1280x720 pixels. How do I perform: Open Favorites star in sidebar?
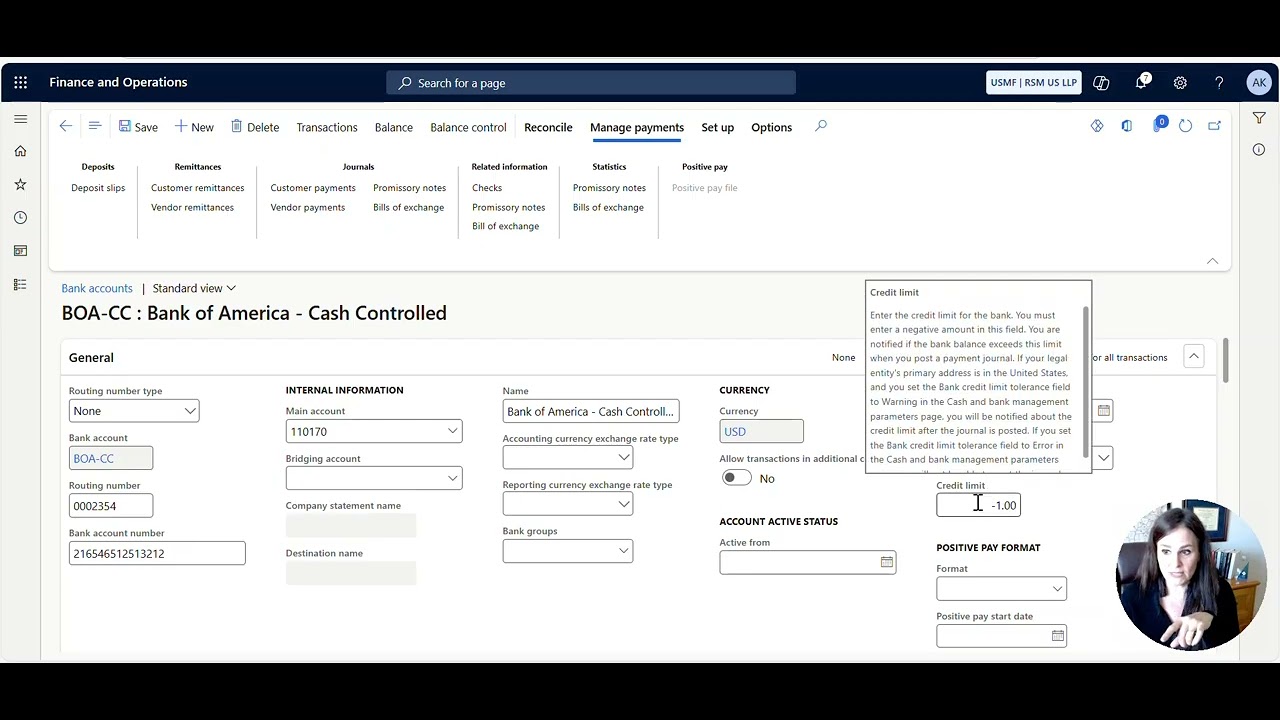coord(20,184)
